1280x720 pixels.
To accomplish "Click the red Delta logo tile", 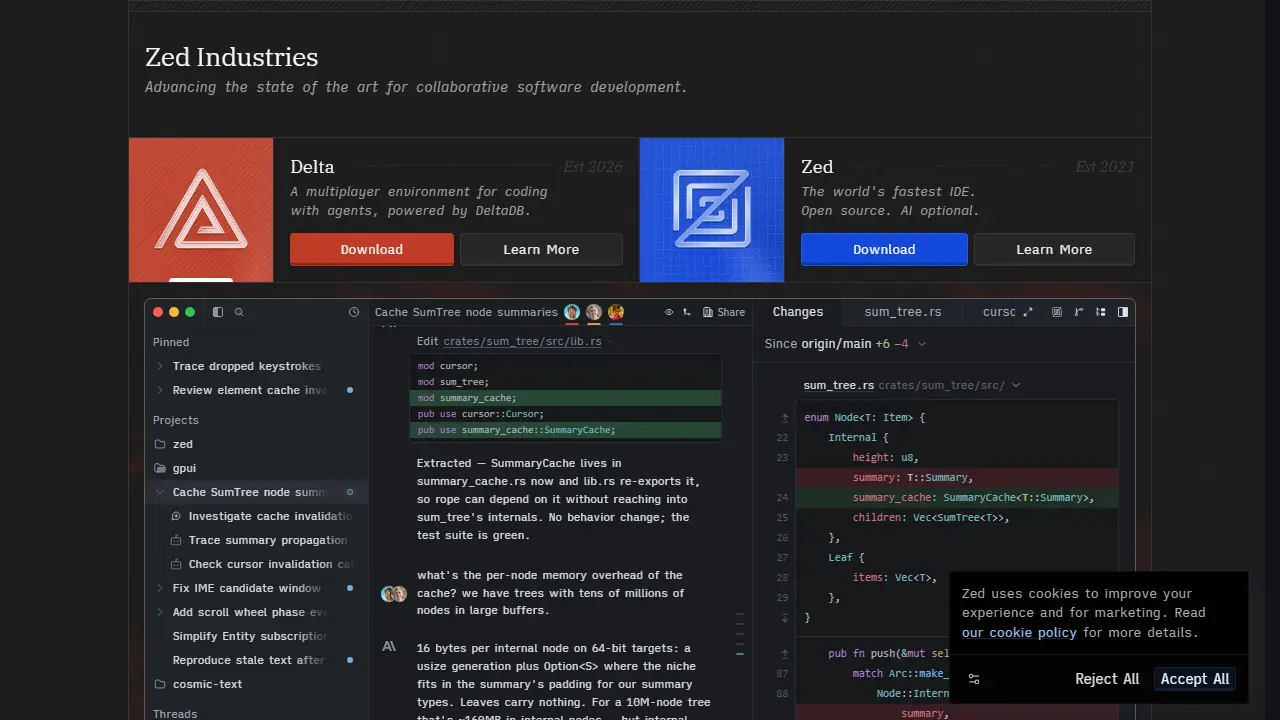I will click(x=201, y=210).
